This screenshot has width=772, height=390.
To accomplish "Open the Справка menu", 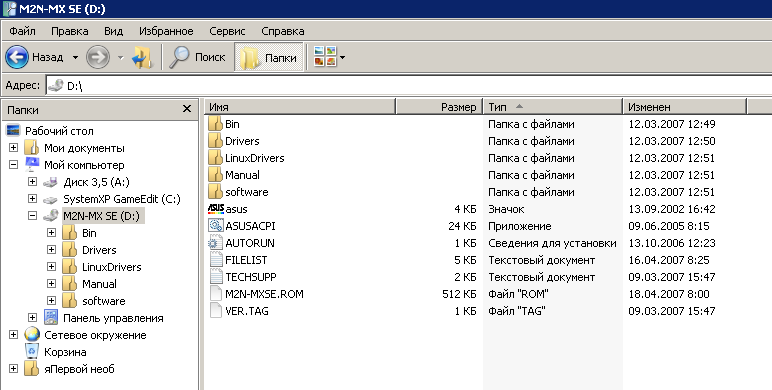I will (x=283, y=31).
